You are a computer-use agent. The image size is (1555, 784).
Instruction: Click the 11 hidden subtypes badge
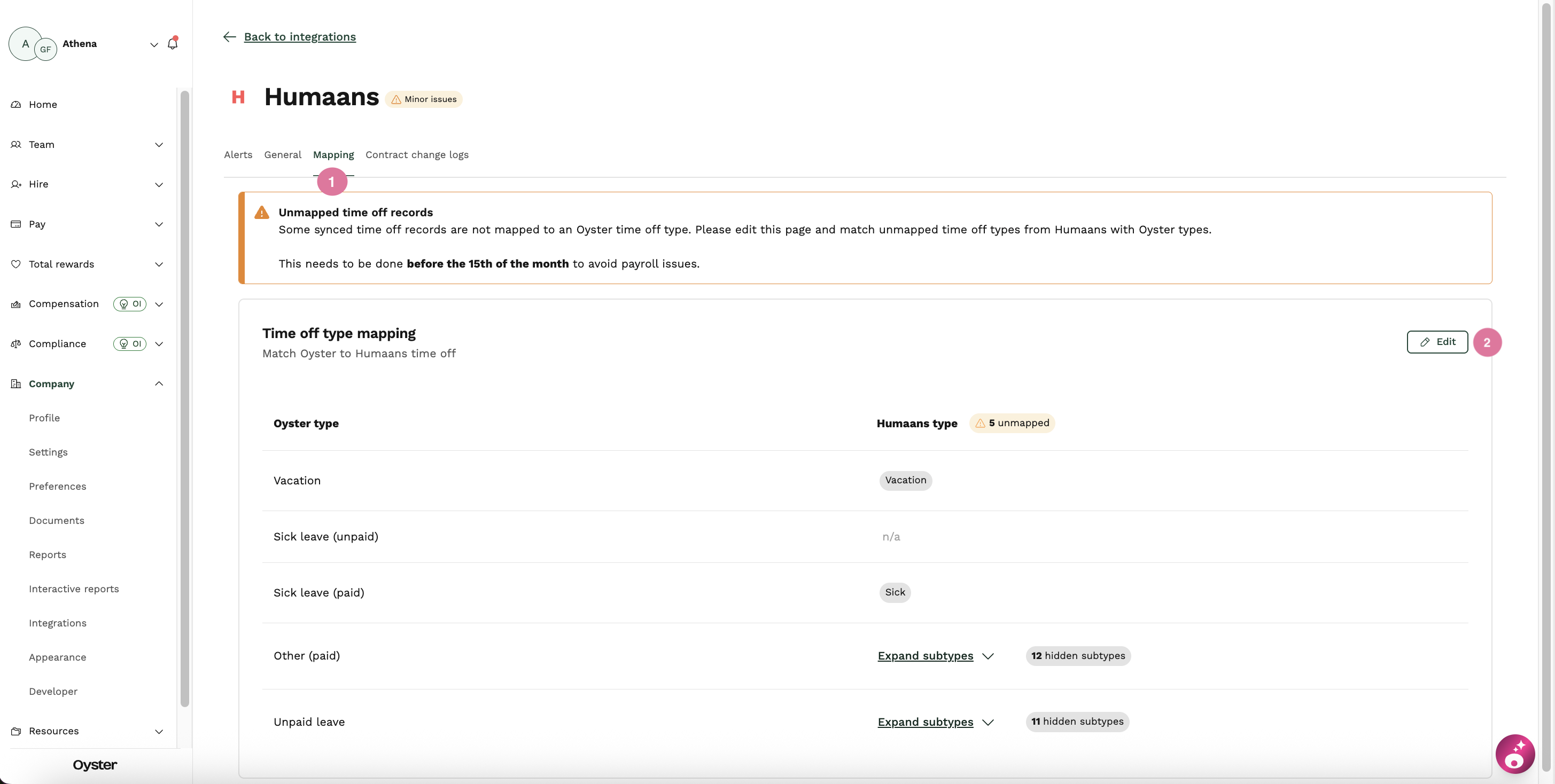tap(1077, 722)
